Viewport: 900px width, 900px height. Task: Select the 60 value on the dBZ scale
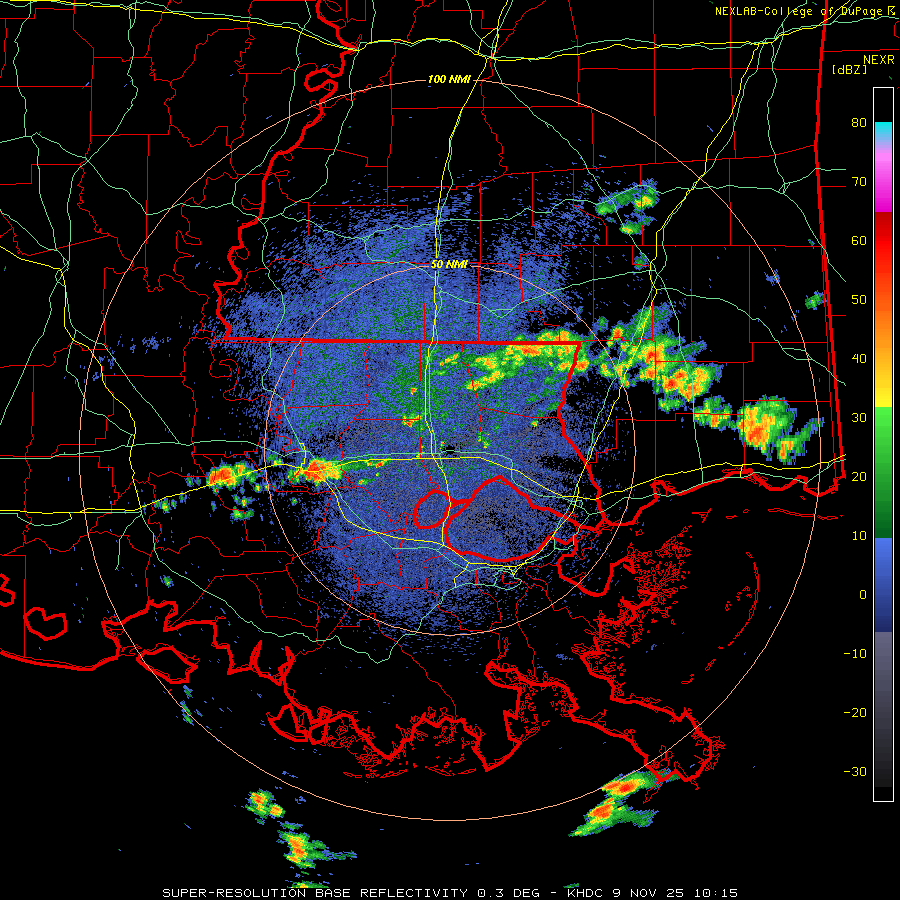(859, 241)
